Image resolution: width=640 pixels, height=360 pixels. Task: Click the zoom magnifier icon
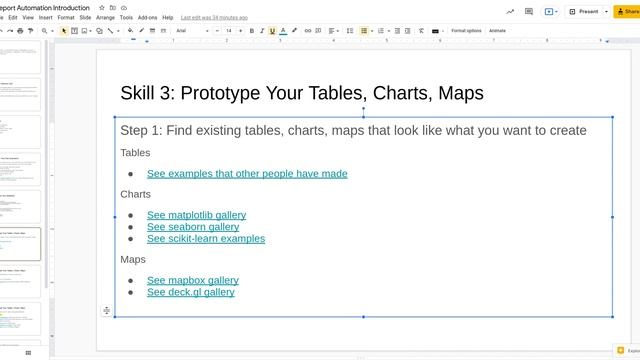44,31
